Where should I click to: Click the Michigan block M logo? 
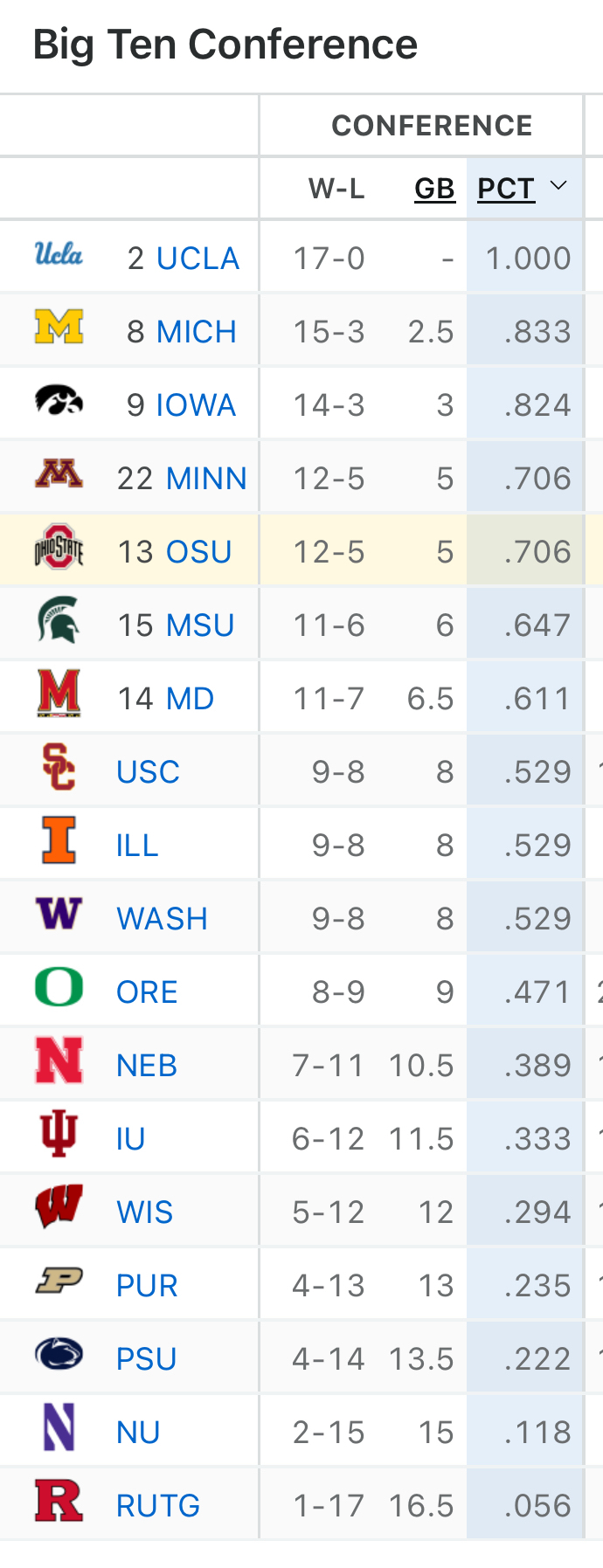59,328
